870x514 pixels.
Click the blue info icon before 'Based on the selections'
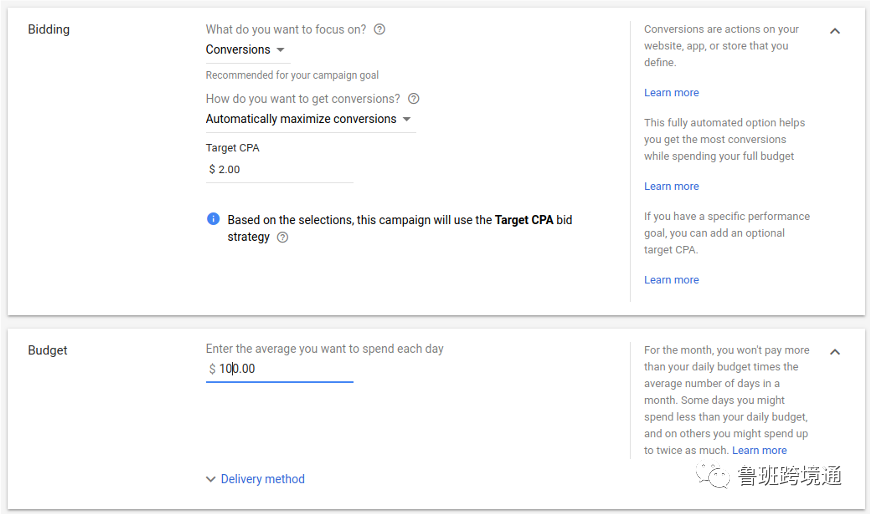click(x=213, y=219)
